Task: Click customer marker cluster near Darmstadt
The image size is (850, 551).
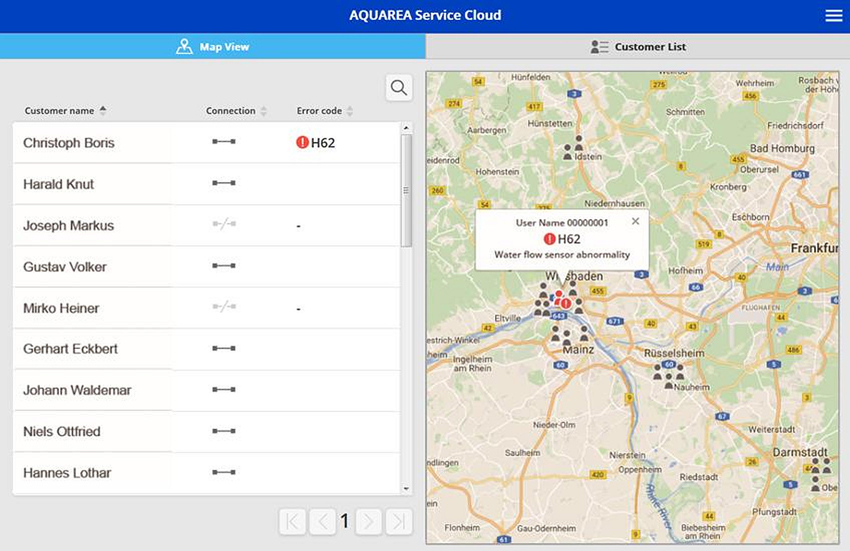Action: (x=821, y=473)
